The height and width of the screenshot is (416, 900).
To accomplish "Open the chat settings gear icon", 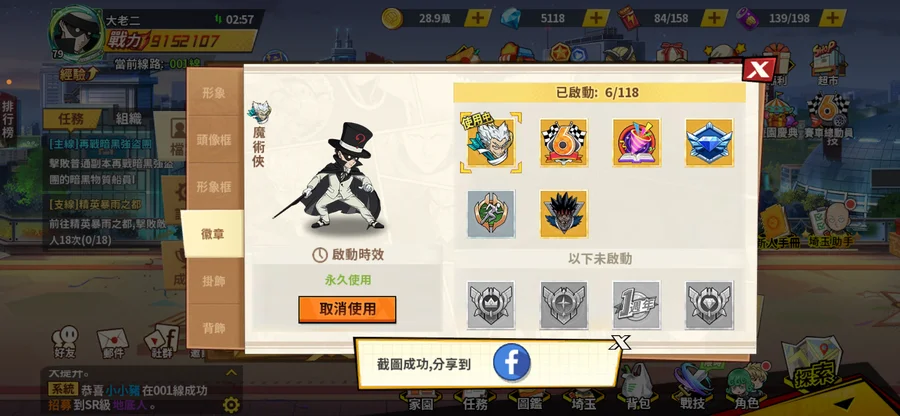I will (231, 405).
